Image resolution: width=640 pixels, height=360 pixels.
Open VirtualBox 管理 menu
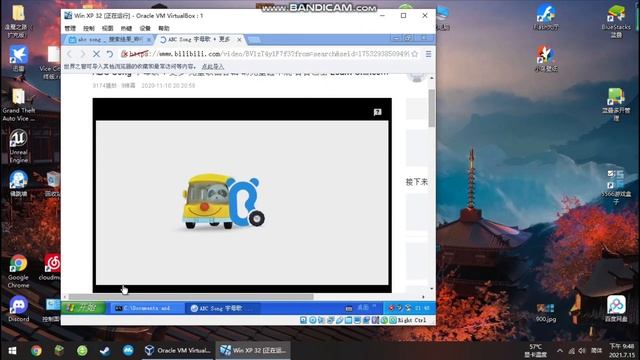point(70,28)
